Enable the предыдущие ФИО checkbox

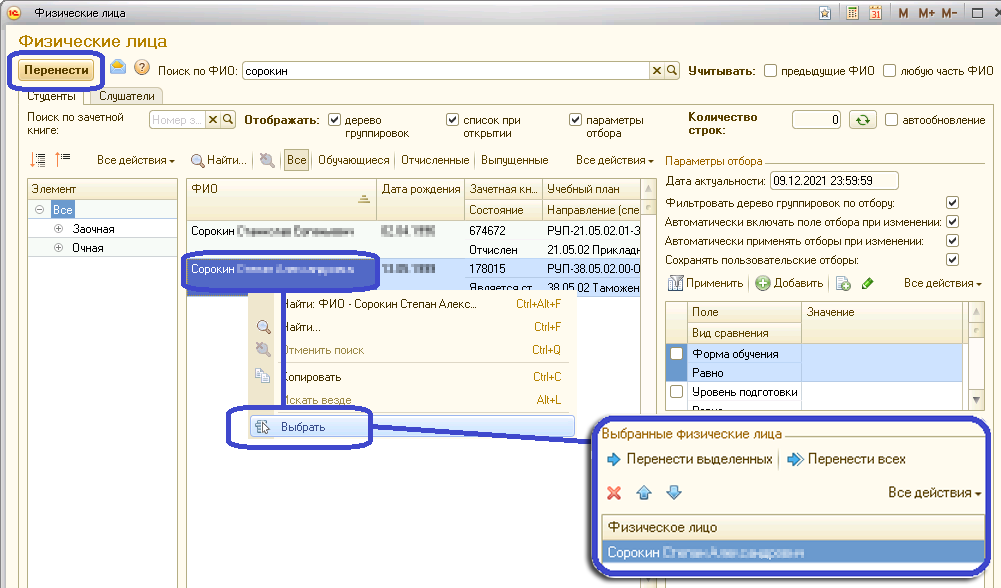click(770, 71)
